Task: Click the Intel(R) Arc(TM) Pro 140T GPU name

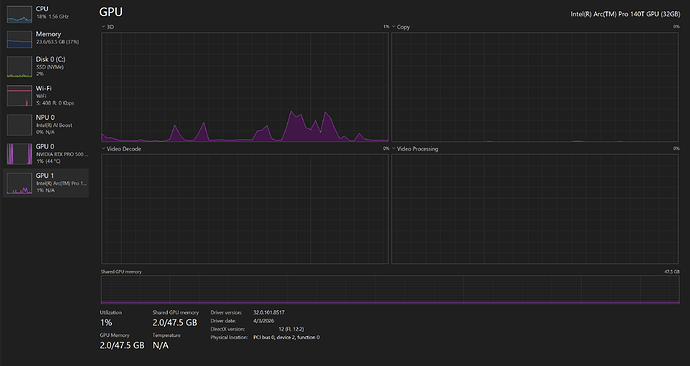Action: pos(625,14)
